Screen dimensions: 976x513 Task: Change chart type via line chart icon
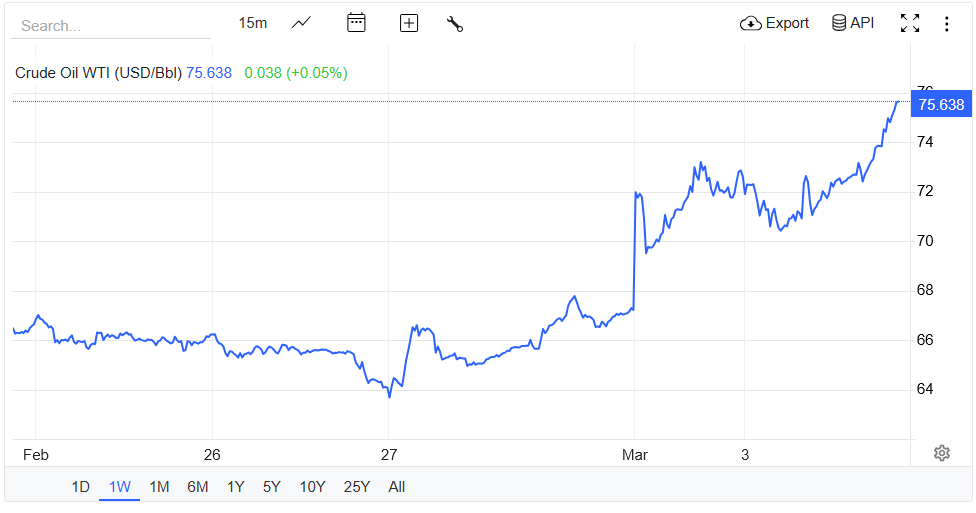tap(301, 24)
